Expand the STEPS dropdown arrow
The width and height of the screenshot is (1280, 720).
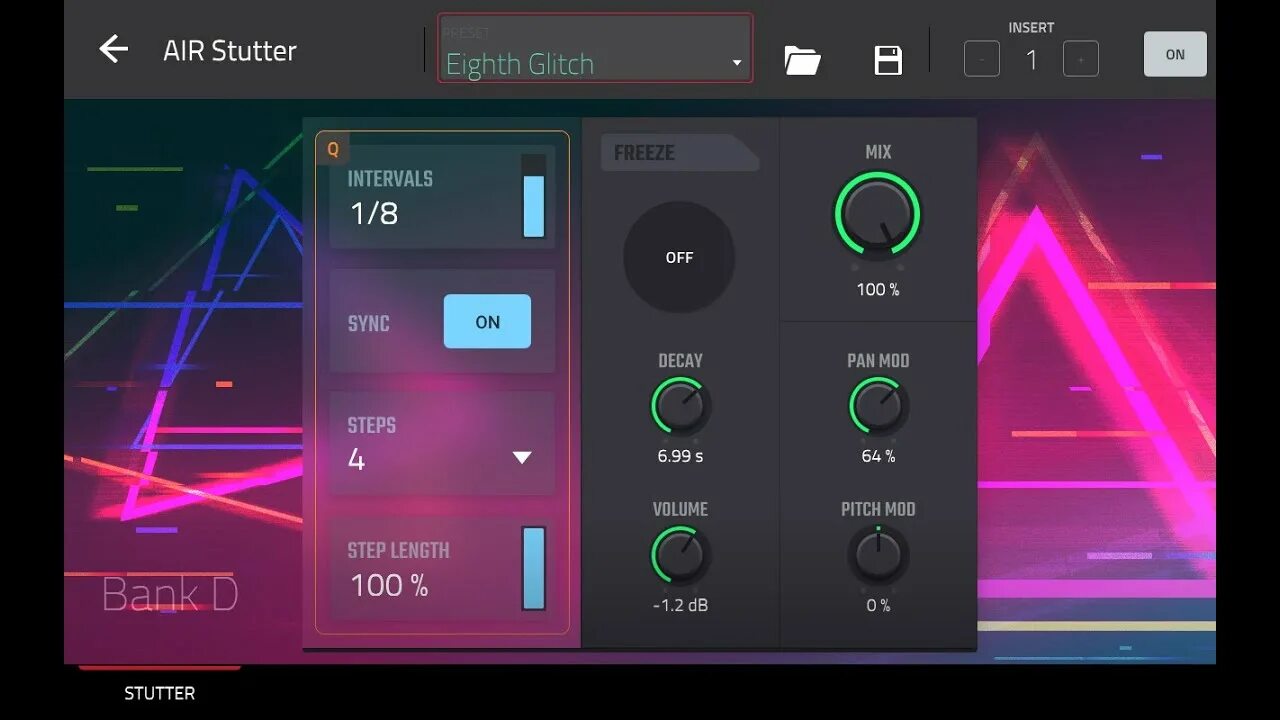[x=521, y=457]
